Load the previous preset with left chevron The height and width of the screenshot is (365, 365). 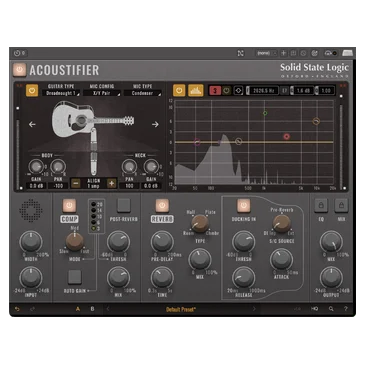point(108,309)
